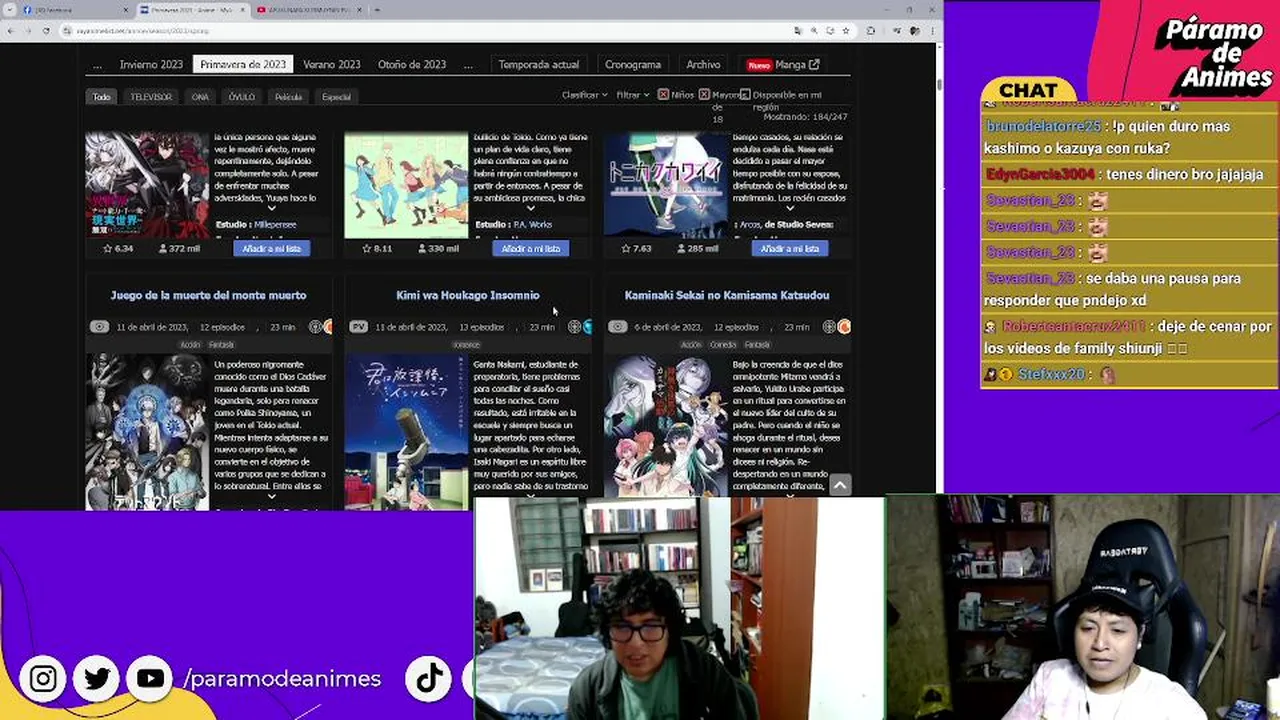Screen dimensions: 1280x720
Task: Click the browser address bar
Action: pyautogui.click(x=420, y=31)
